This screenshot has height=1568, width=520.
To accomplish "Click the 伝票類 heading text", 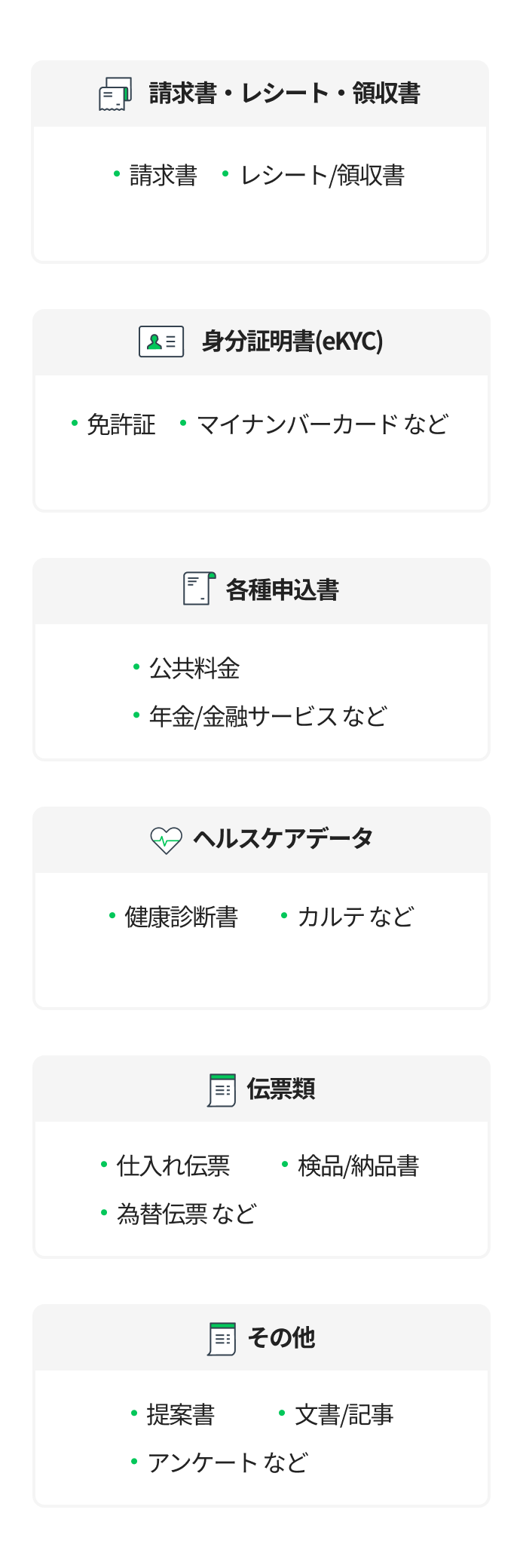I will tap(281, 1089).
